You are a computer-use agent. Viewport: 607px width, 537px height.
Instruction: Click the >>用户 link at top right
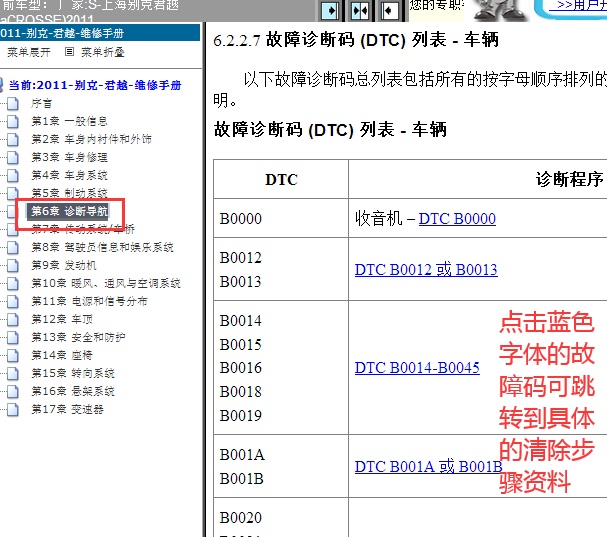pyautogui.click(x=579, y=5)
